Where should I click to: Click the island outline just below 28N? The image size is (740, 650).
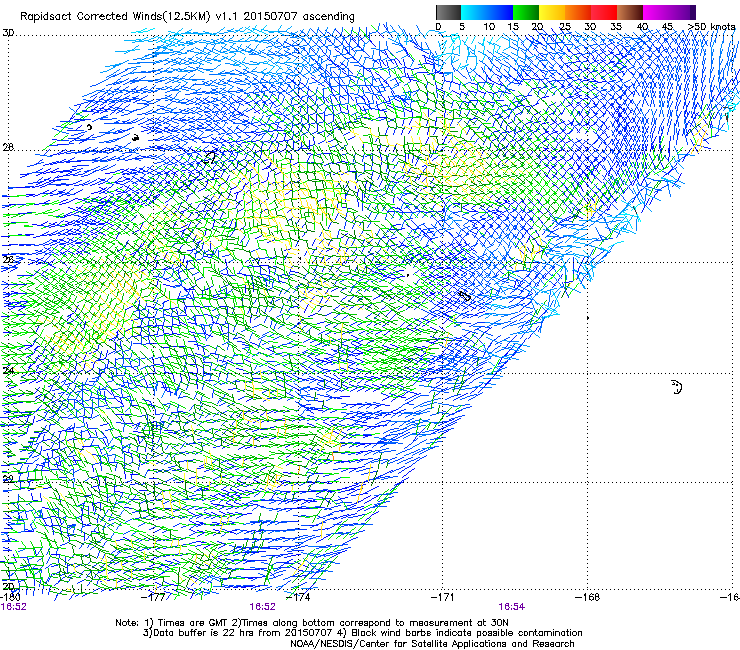[x=209, y=157]
